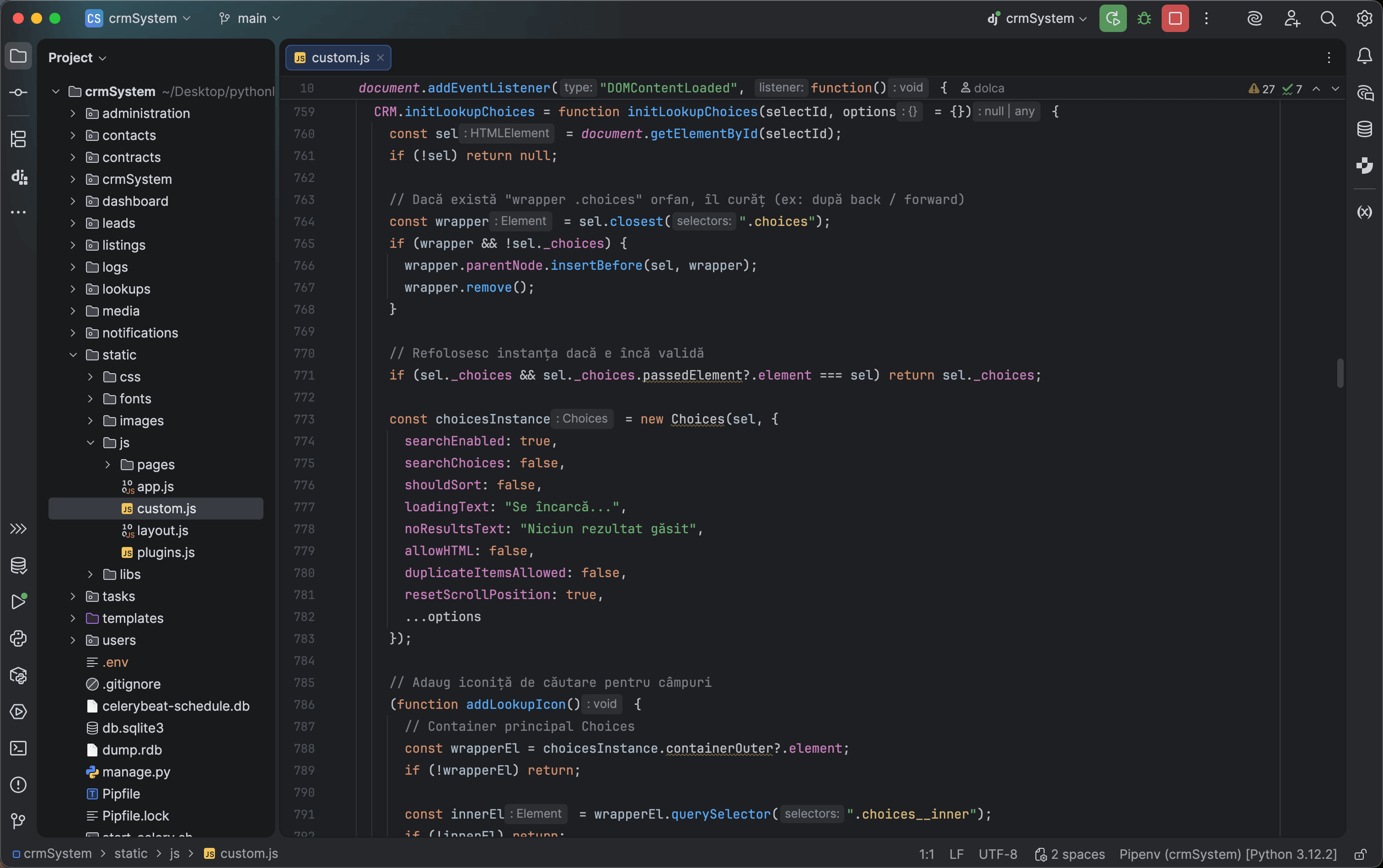
Task: Open the main branch dropdown
Action: 249,18
